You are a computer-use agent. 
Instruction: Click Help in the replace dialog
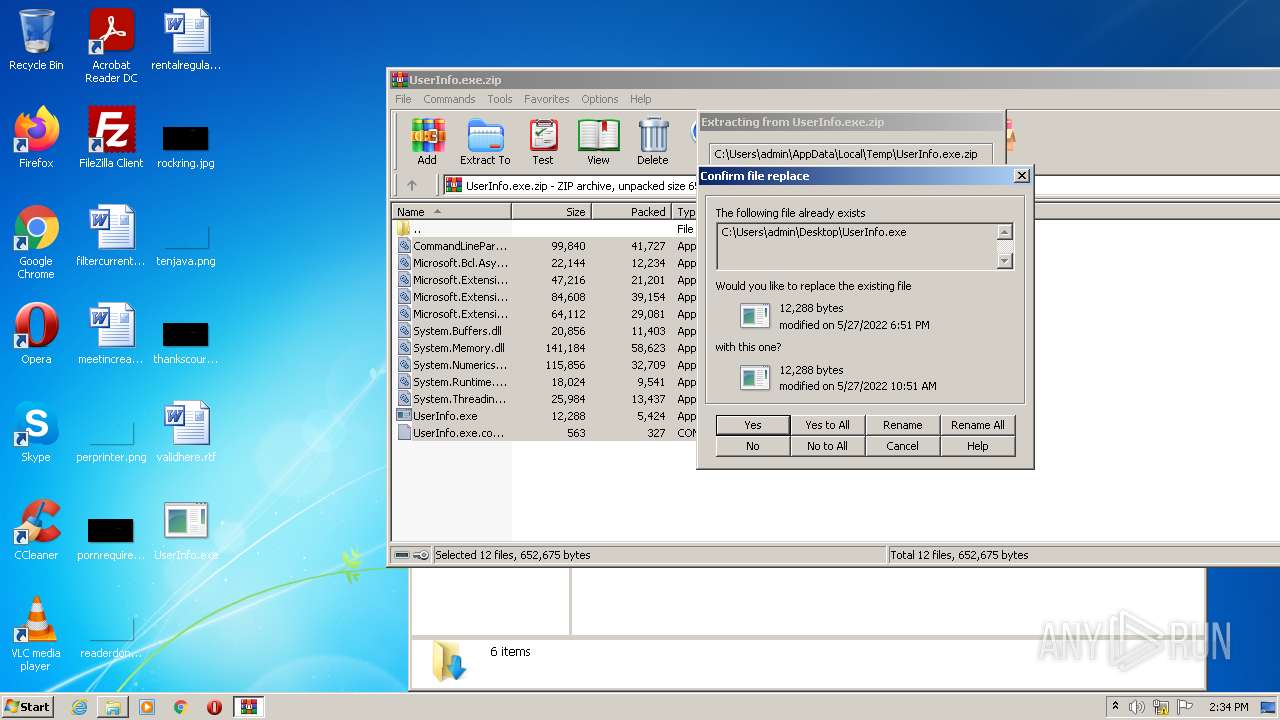[x=978, y=446]
